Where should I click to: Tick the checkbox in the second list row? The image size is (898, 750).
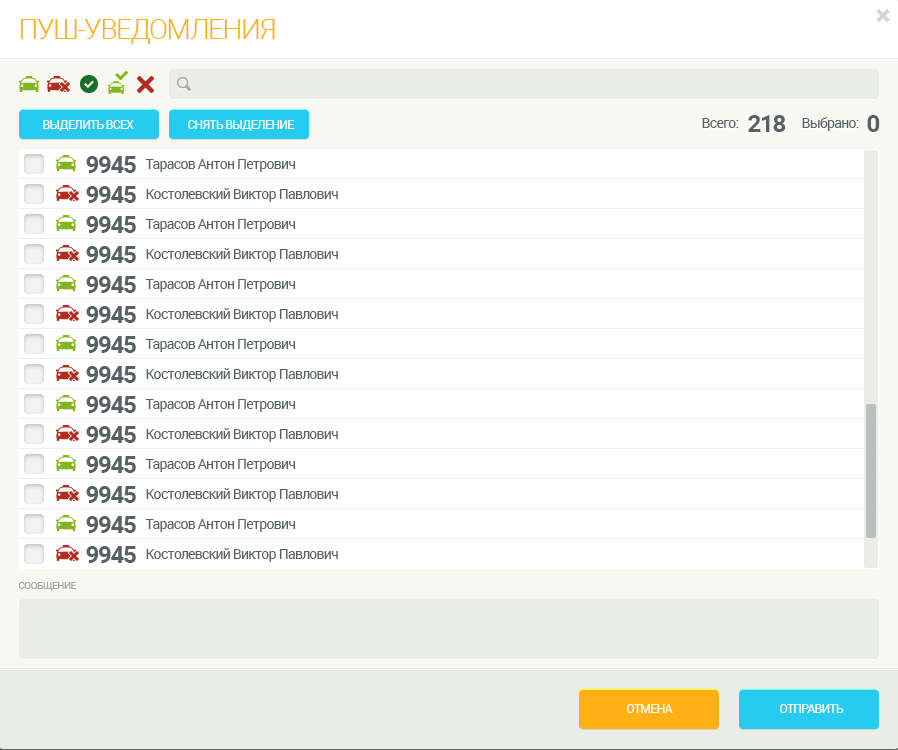point(34,194)
